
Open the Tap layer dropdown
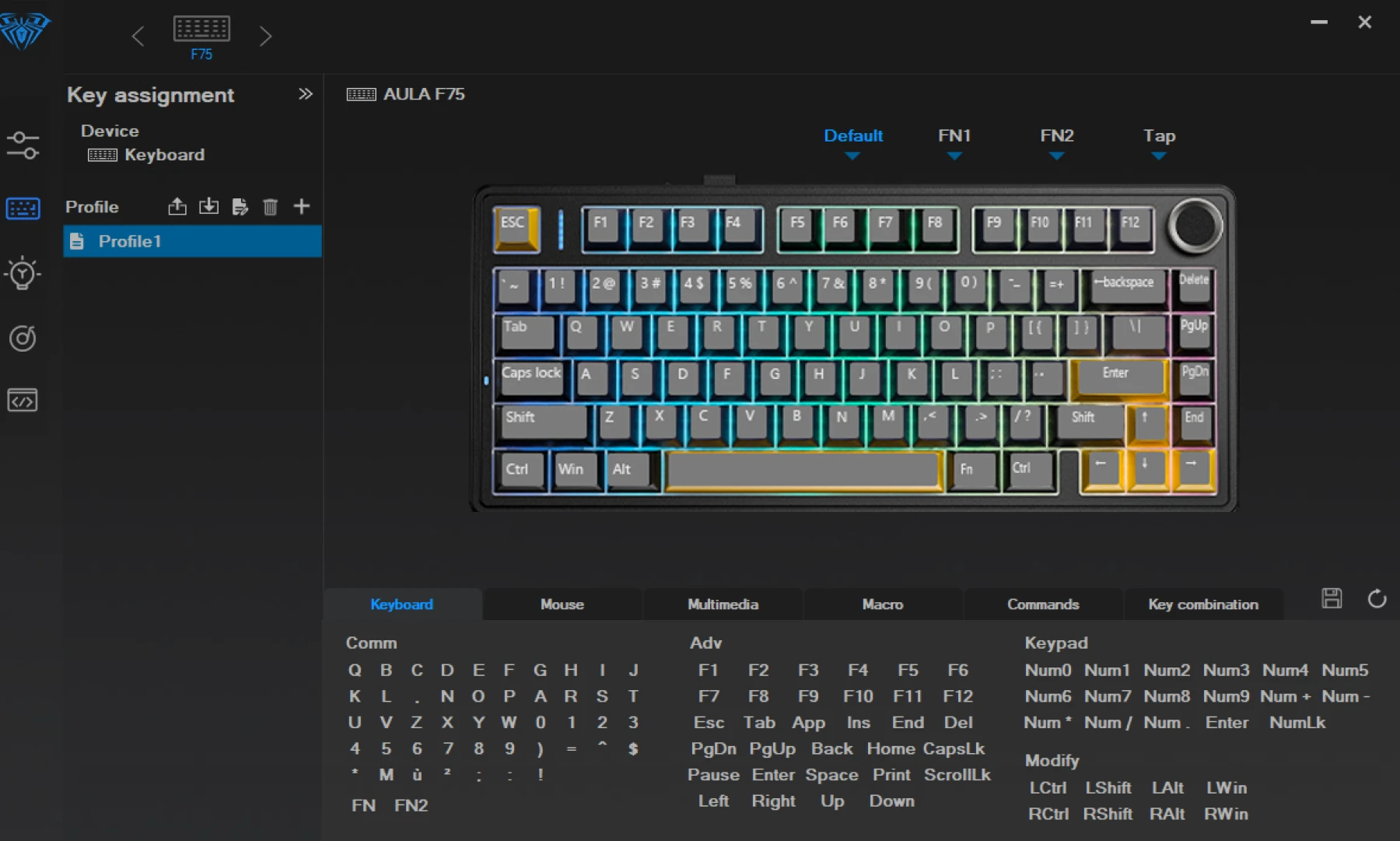click(1159, 143)
